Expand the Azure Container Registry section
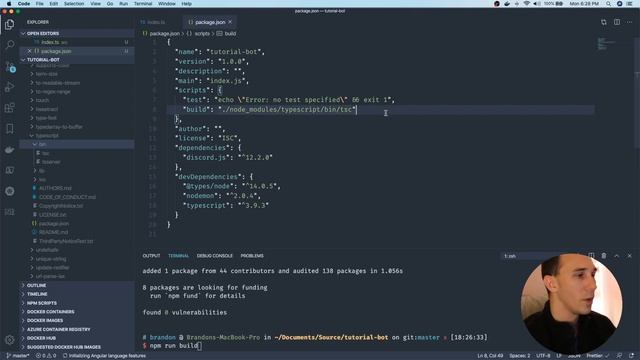Image resolution: width=640 pixels, height=360 pixels. [x=77, y=329]
